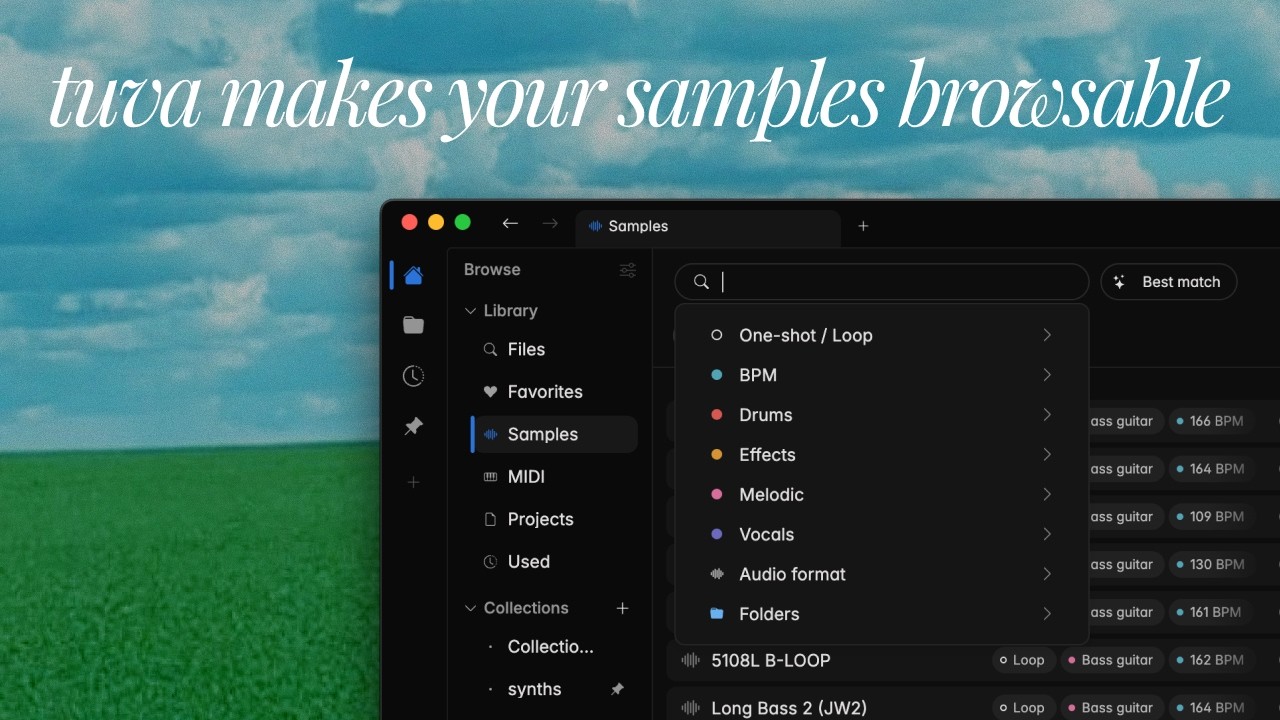Click the 166 BPM tag
This screenshot has width=1280, height=720.
click(1210, 421)
